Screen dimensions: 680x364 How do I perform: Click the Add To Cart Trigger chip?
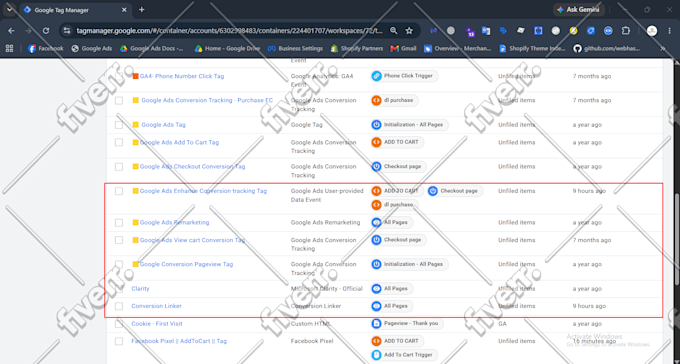tap(404, 355)
